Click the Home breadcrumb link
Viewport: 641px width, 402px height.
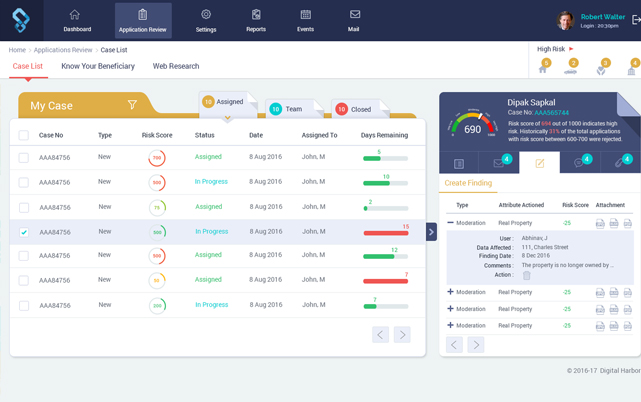17,50
